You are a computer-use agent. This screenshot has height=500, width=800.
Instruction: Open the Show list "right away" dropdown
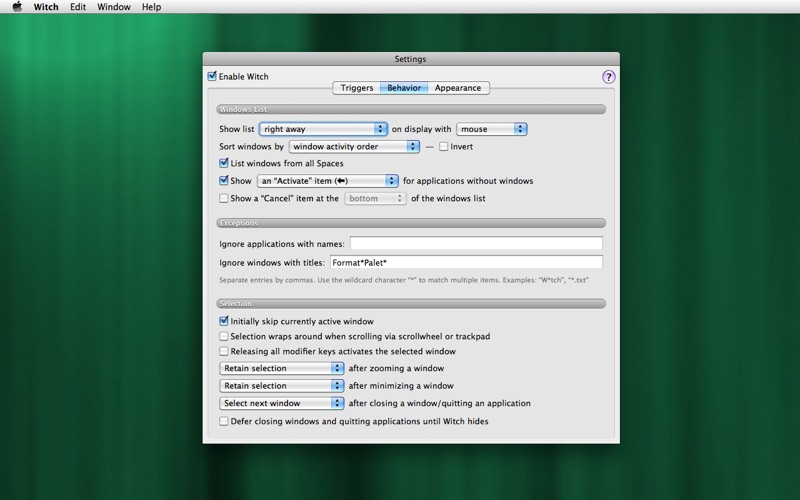click(x=322, y=129)
